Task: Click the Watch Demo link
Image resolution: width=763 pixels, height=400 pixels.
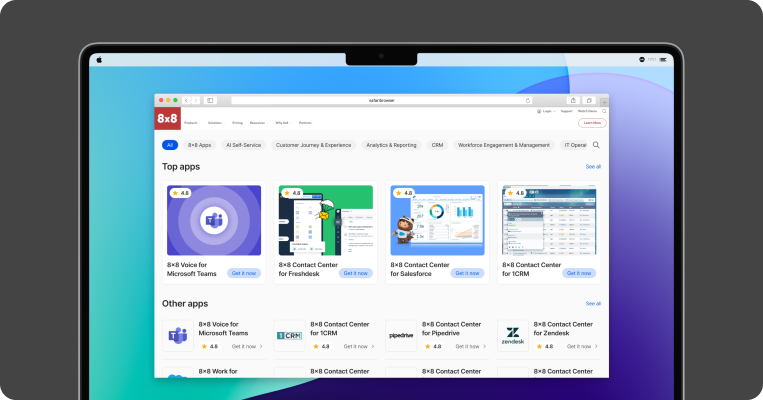Action: 587,111
